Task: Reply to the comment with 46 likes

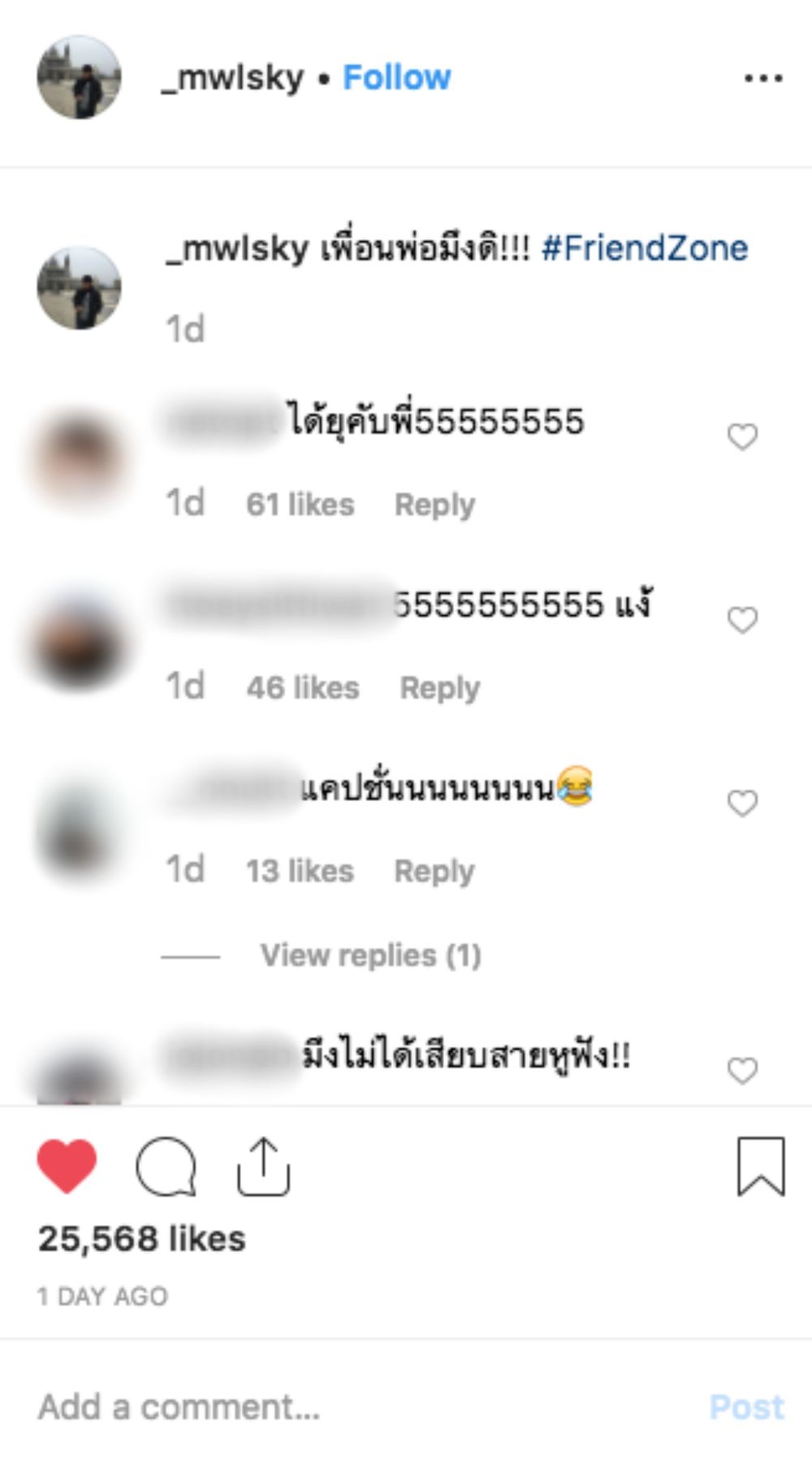Action: [439, 688]
